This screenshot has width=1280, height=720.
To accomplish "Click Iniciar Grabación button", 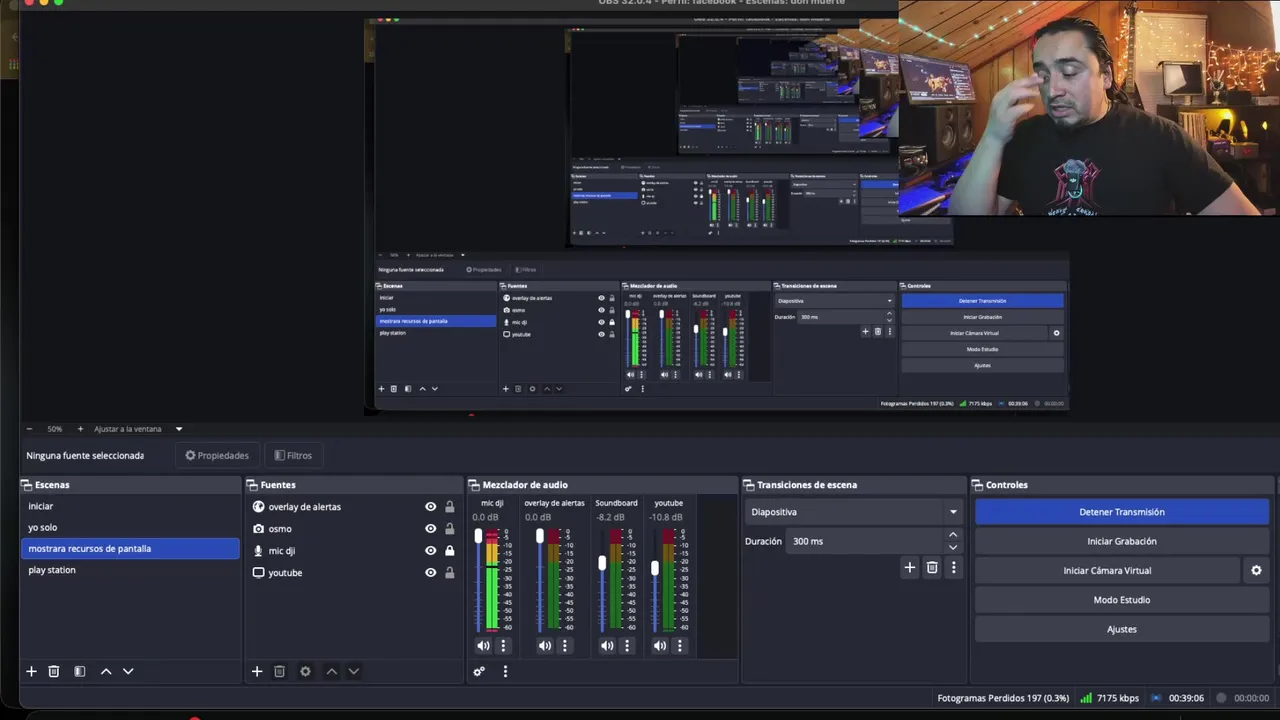I will pos(1122,541).
